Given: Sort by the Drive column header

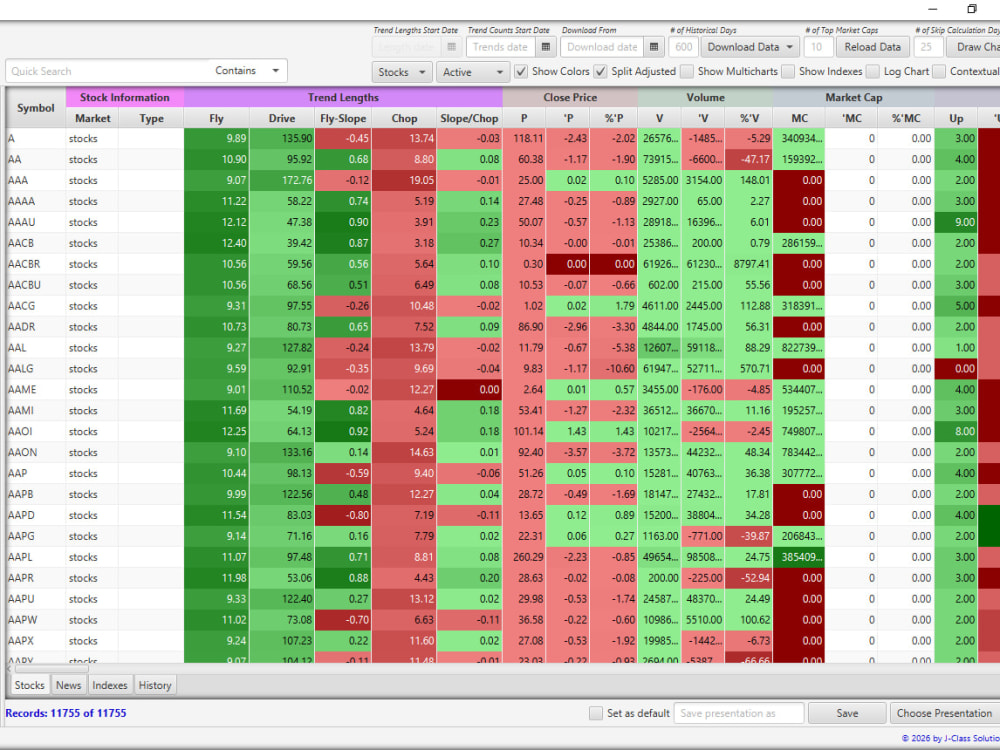Looking at the screenshot, I should pos(281,118).
